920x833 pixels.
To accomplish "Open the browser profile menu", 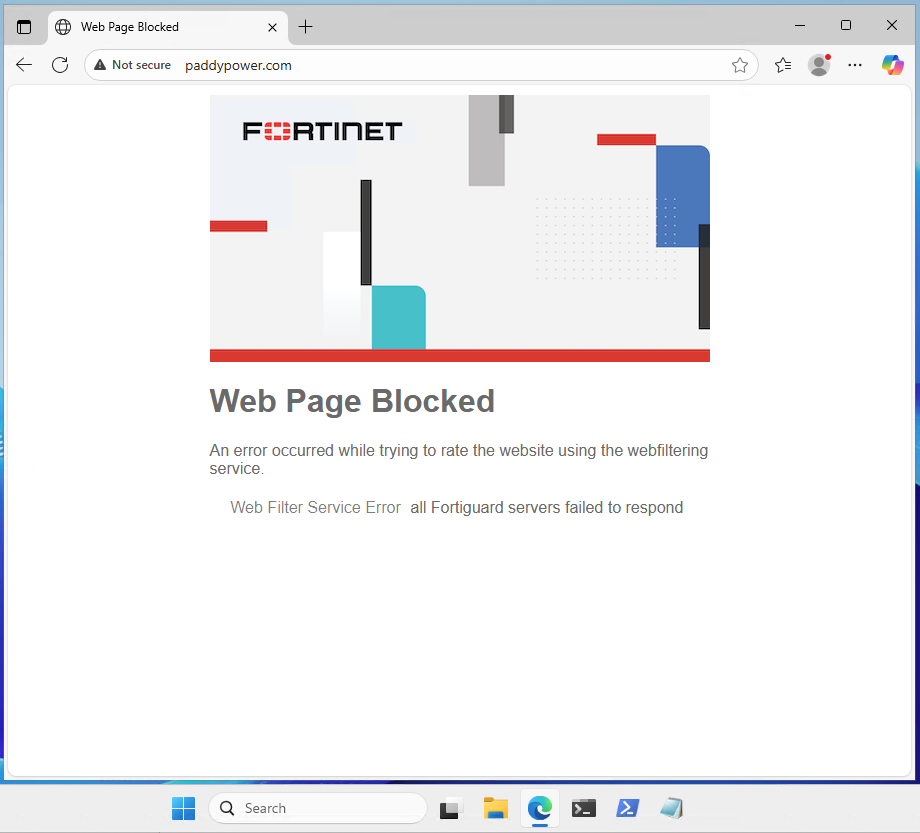I will 819,65.
